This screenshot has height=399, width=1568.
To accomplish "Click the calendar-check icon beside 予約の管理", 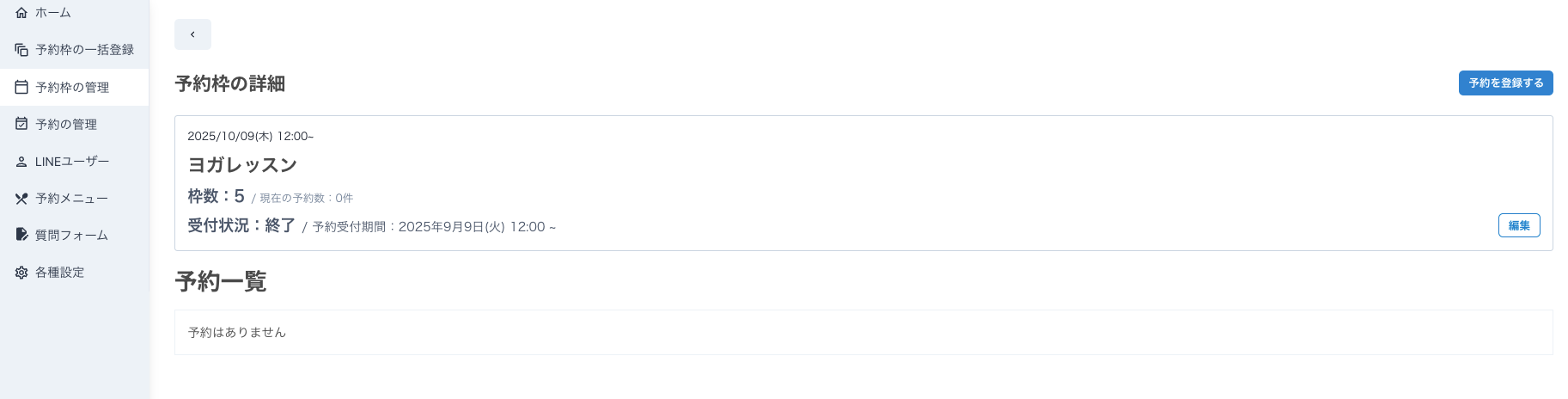I will coord(21,124).
